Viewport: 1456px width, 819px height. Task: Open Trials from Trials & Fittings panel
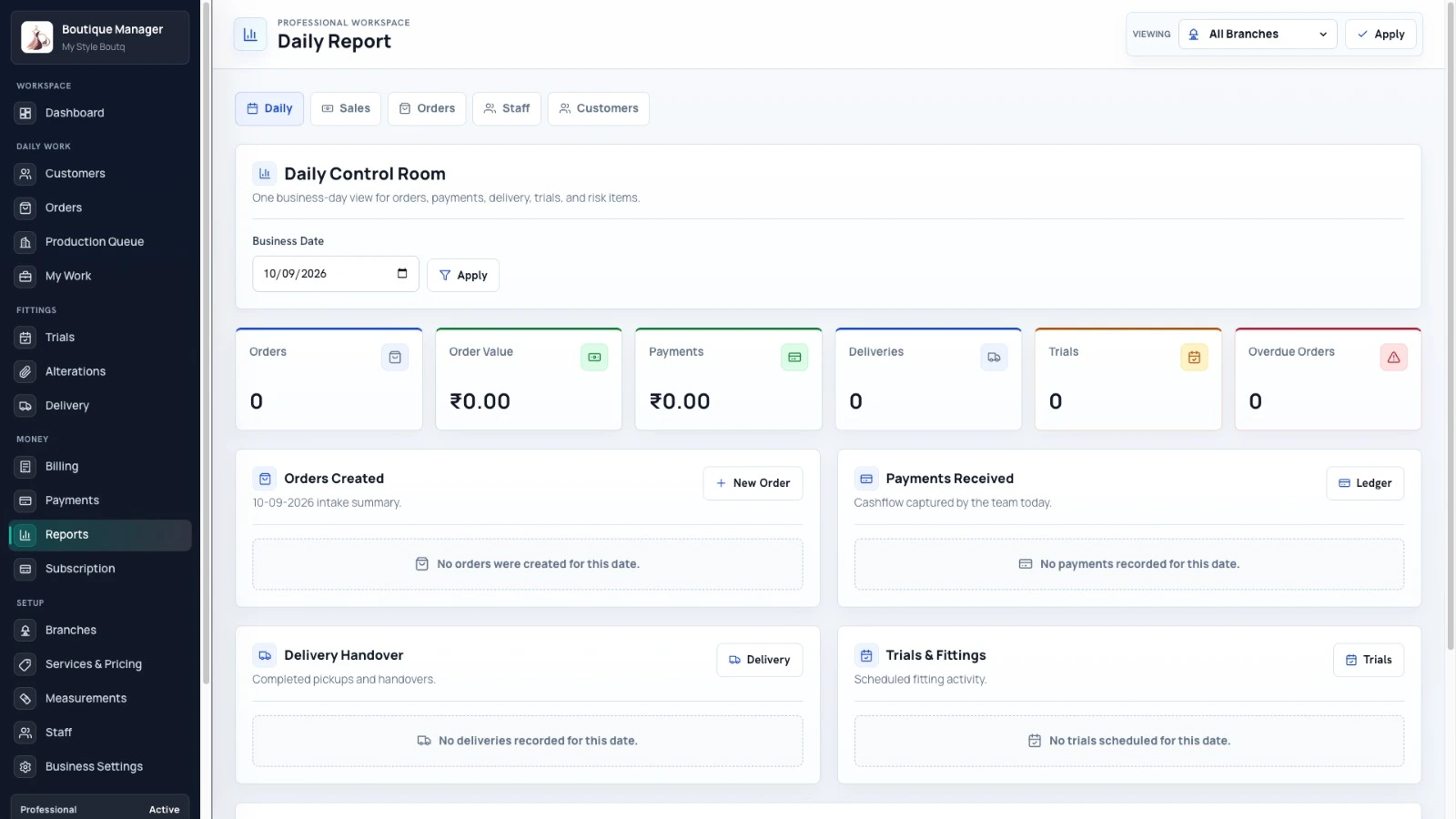click(x=1369, y=660)
